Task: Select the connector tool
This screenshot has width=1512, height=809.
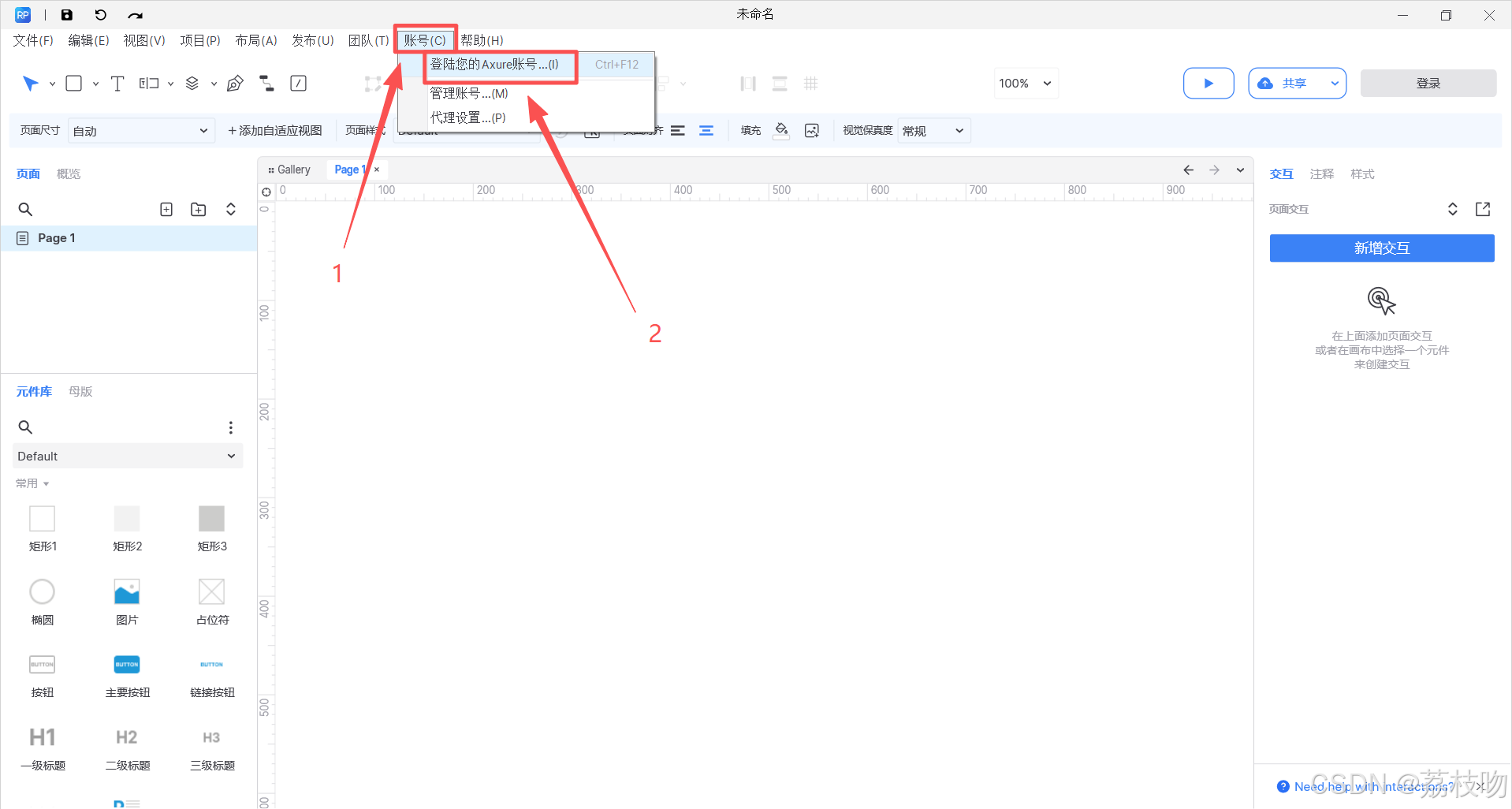Action: [267, 84]
